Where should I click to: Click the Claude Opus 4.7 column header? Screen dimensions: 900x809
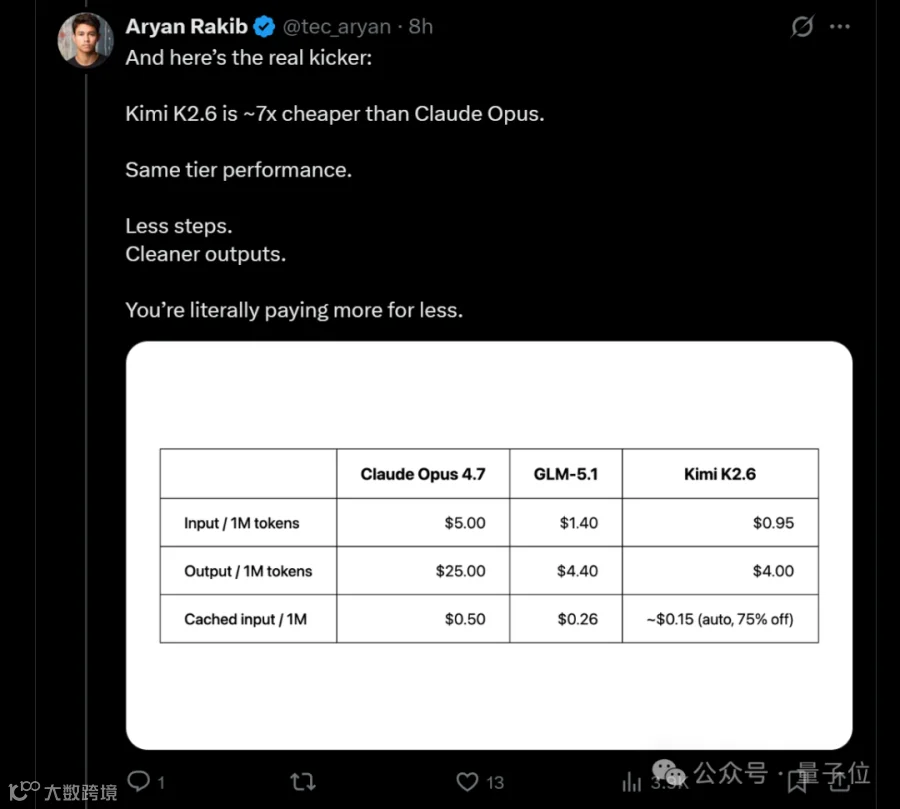tap(422, 474)
